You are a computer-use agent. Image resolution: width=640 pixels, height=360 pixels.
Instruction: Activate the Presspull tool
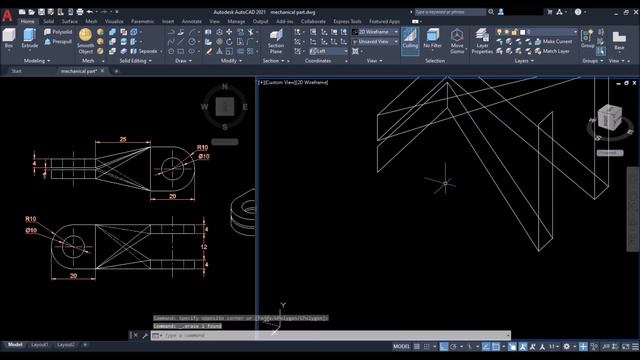click(58, 42)
